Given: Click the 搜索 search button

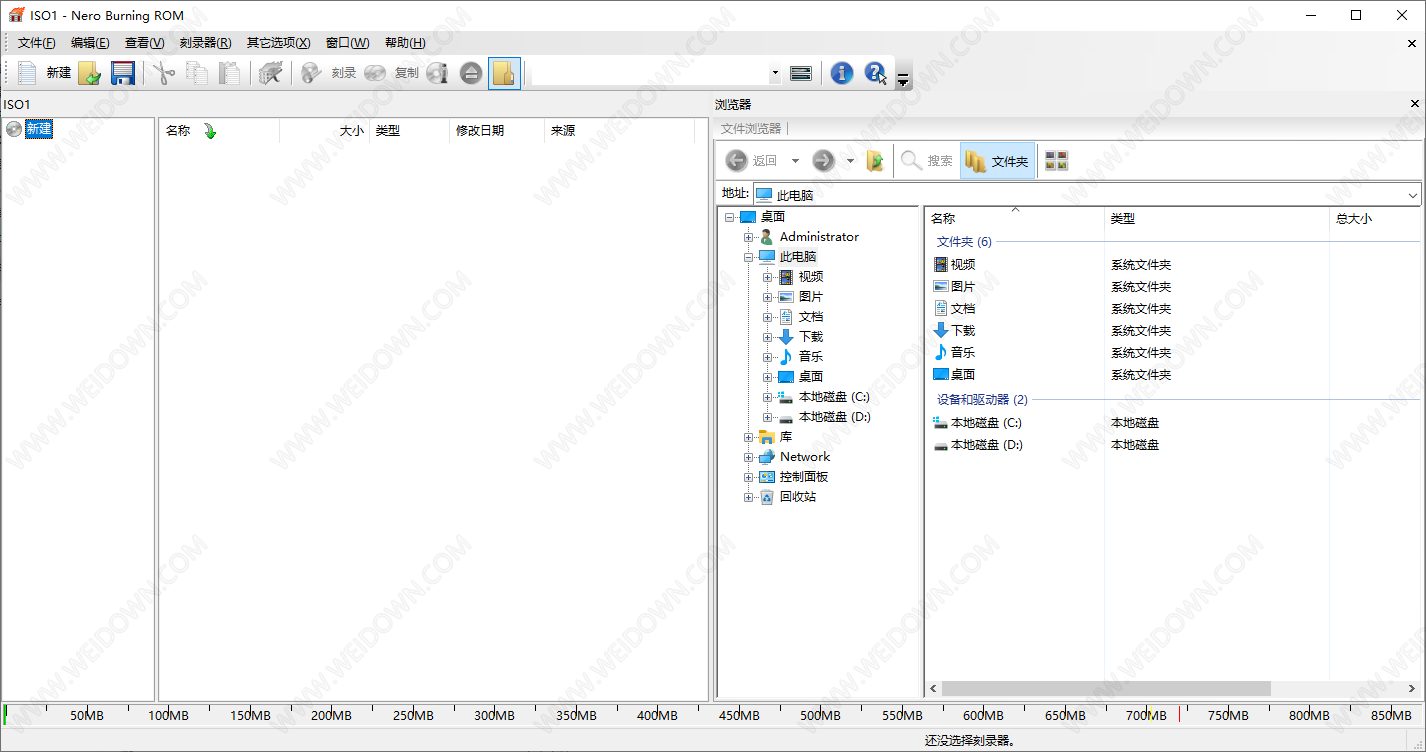Looking at the screenshot, I should [927, 160].
